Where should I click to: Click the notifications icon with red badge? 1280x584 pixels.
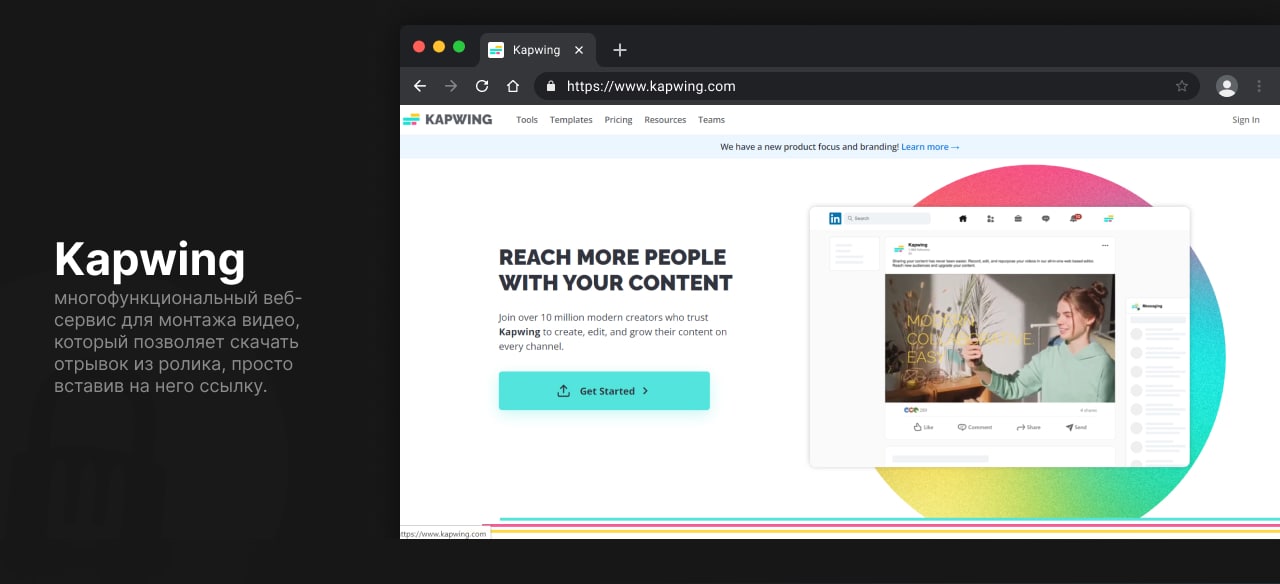click(1075, 218)
